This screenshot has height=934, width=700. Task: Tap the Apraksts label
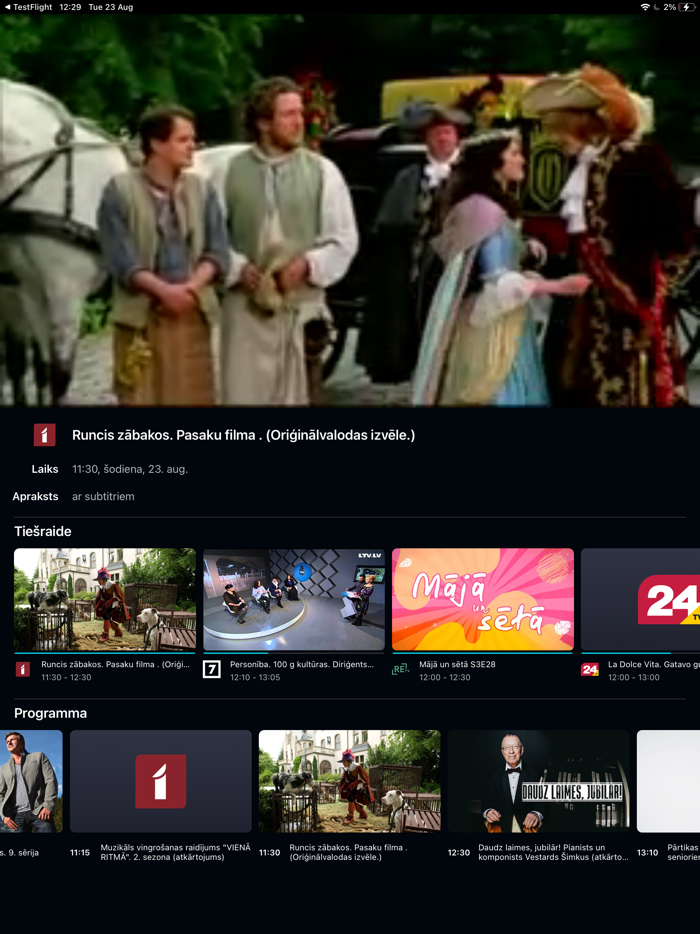click(x=35, y=497)
